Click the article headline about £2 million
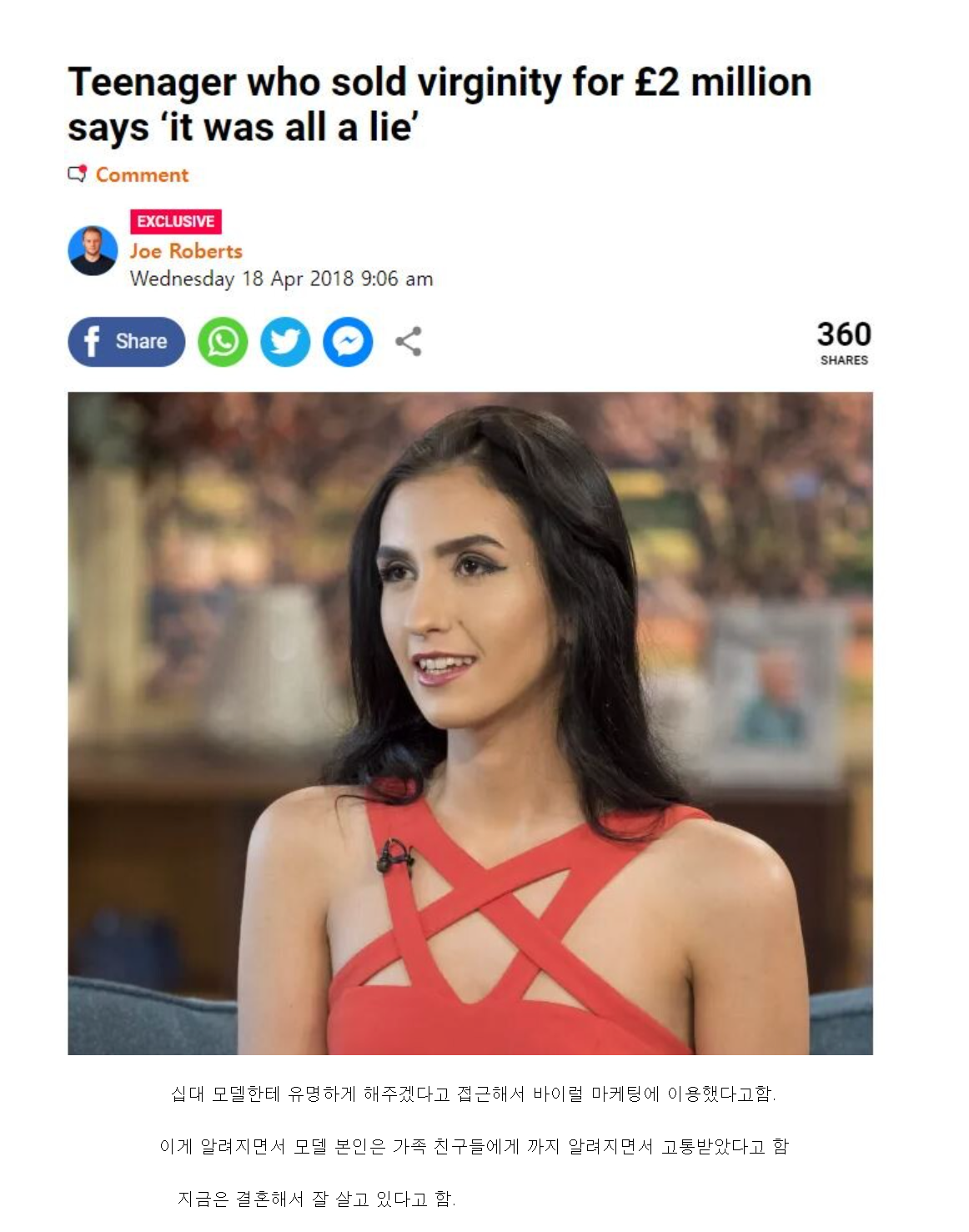Viewport: 969px width, 1232px height. (x=439, y=104)
